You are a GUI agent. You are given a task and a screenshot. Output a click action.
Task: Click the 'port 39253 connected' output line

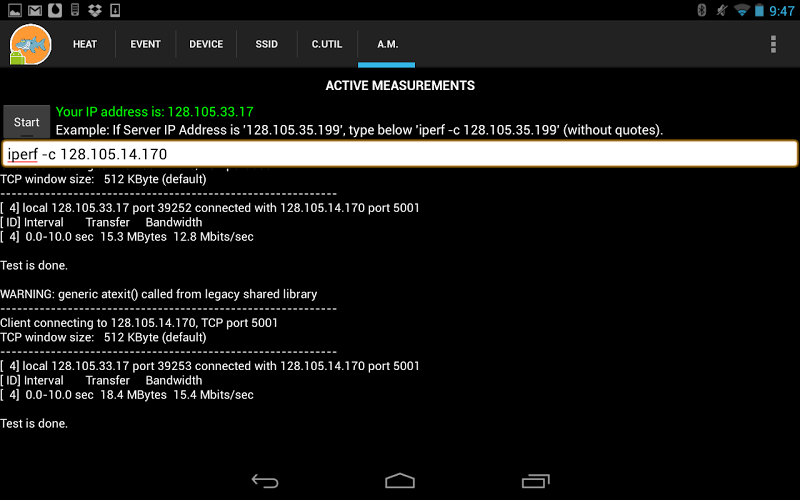(x=210, y=366)
